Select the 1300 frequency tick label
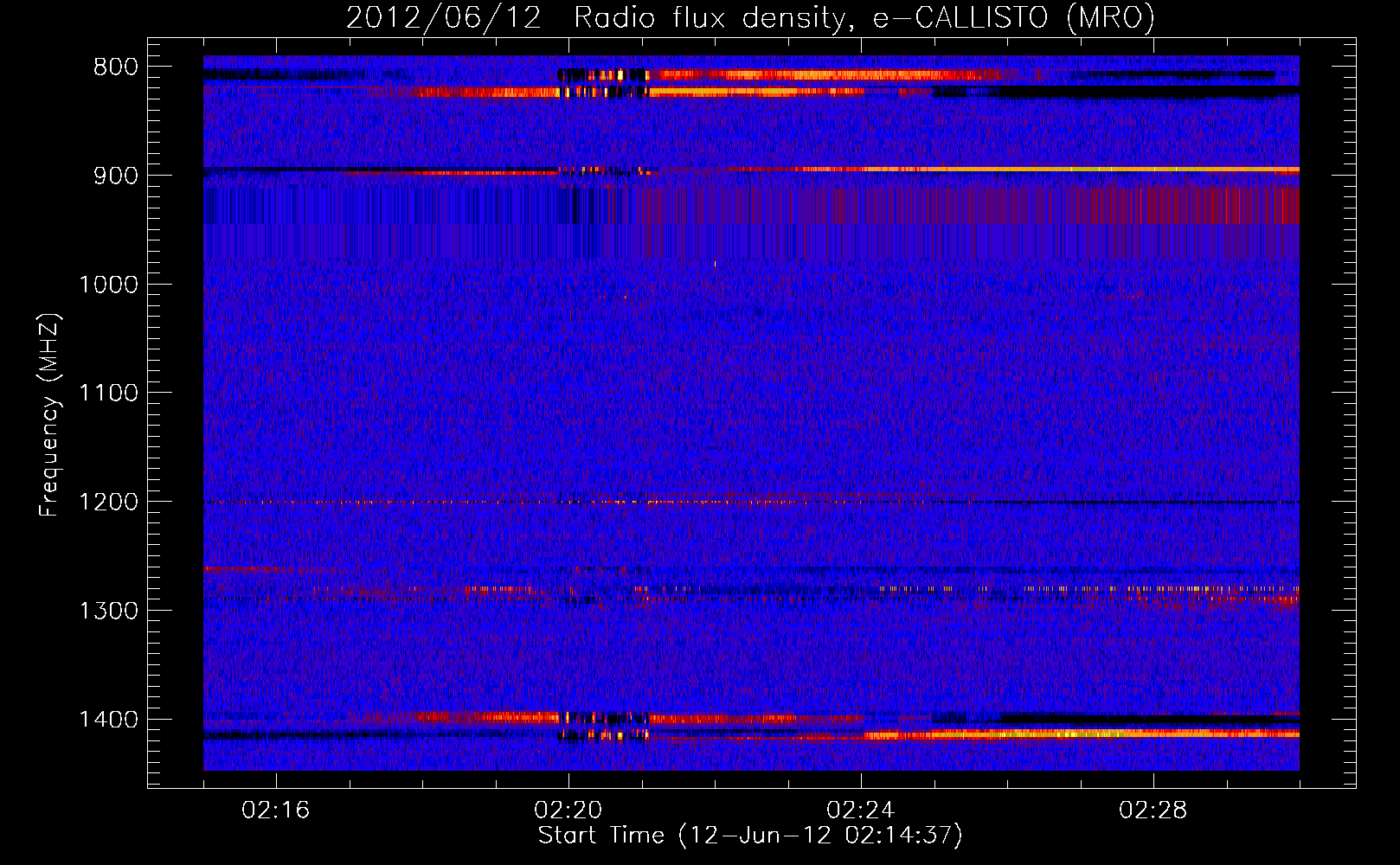The width and height of the screenshot is (1400, 865). [x=108, y=611]
